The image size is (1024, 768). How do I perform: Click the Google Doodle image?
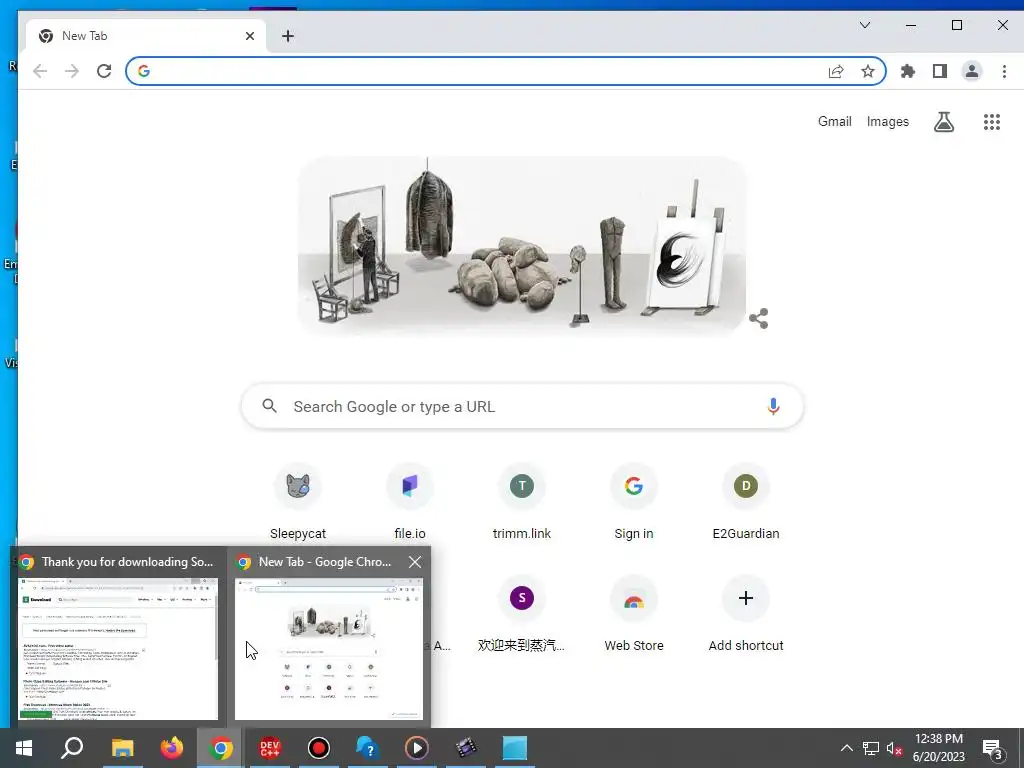522,246
